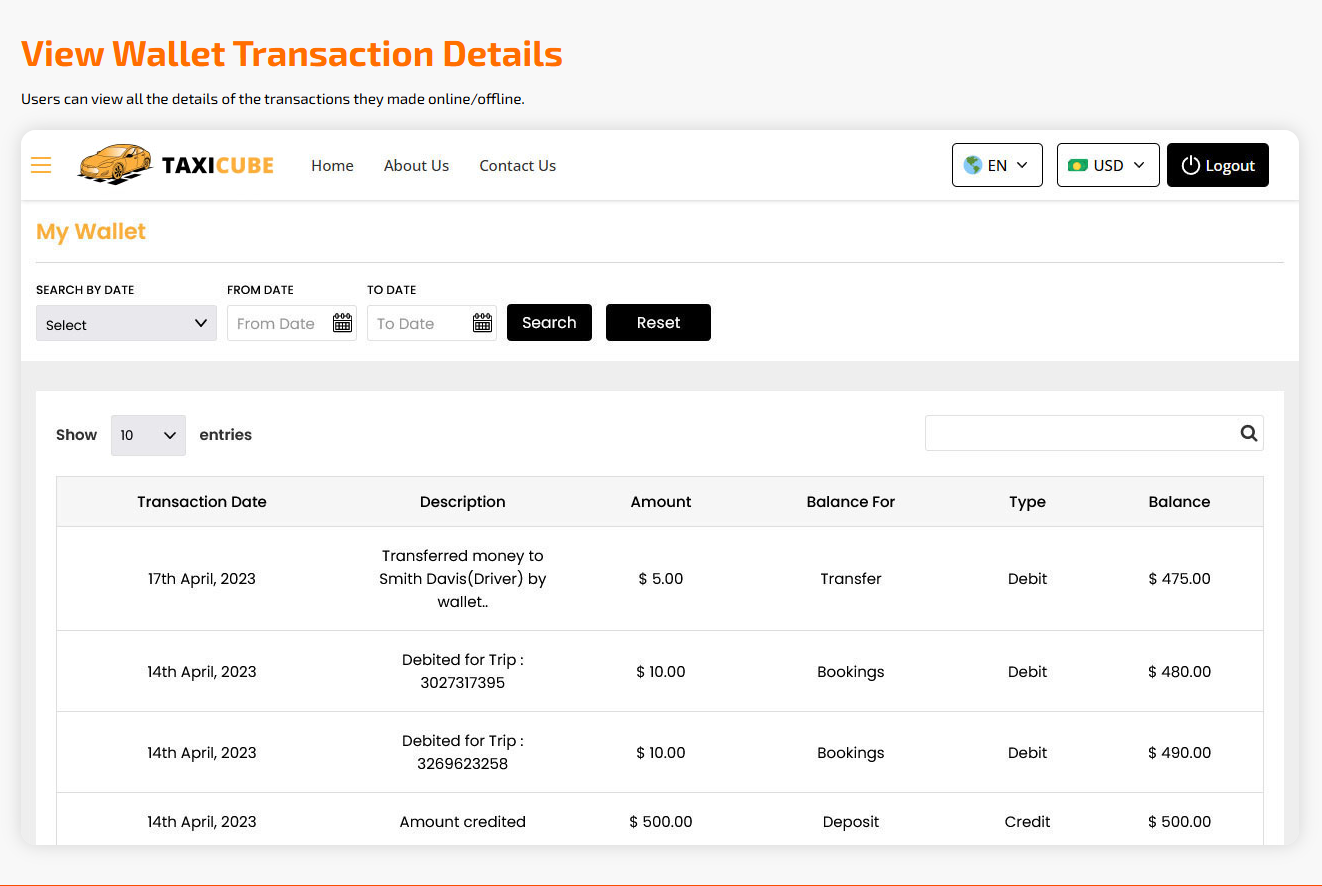This screenshot has height=886, width=1322.
Task: Click the From Date calendar icon
Action: 342,323
